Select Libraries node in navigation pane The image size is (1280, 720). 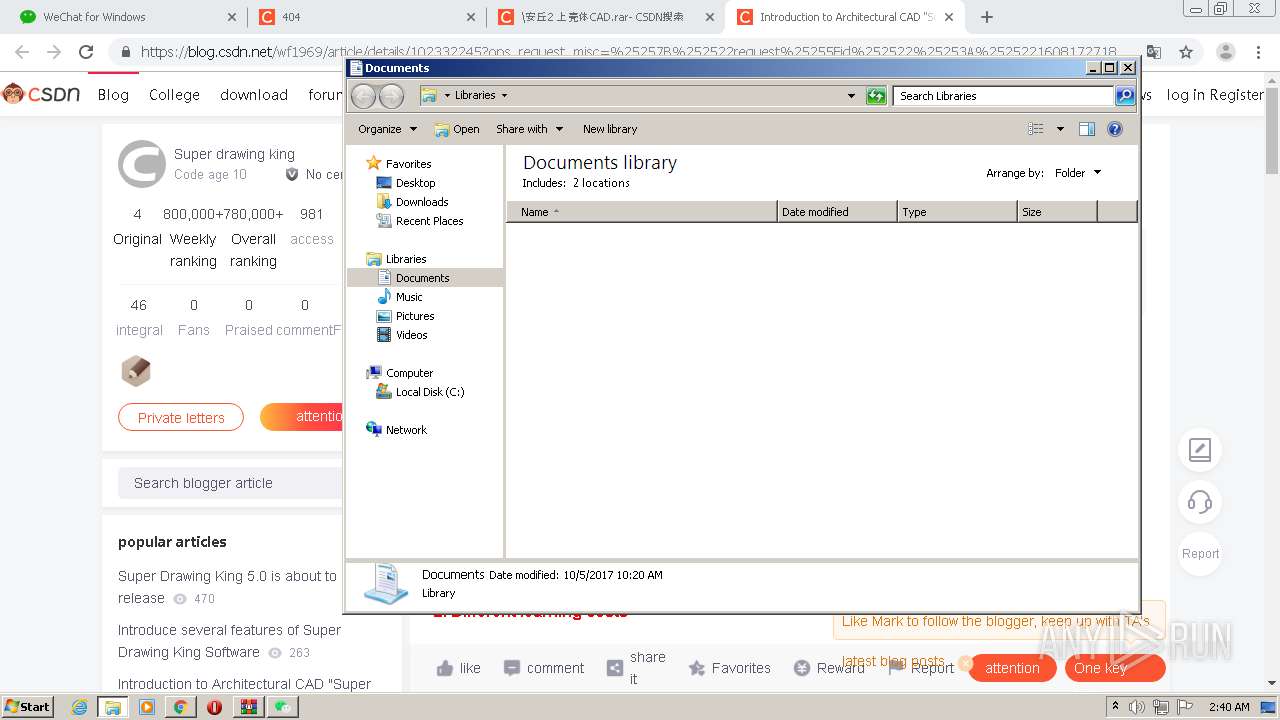(x=406, y=259)
